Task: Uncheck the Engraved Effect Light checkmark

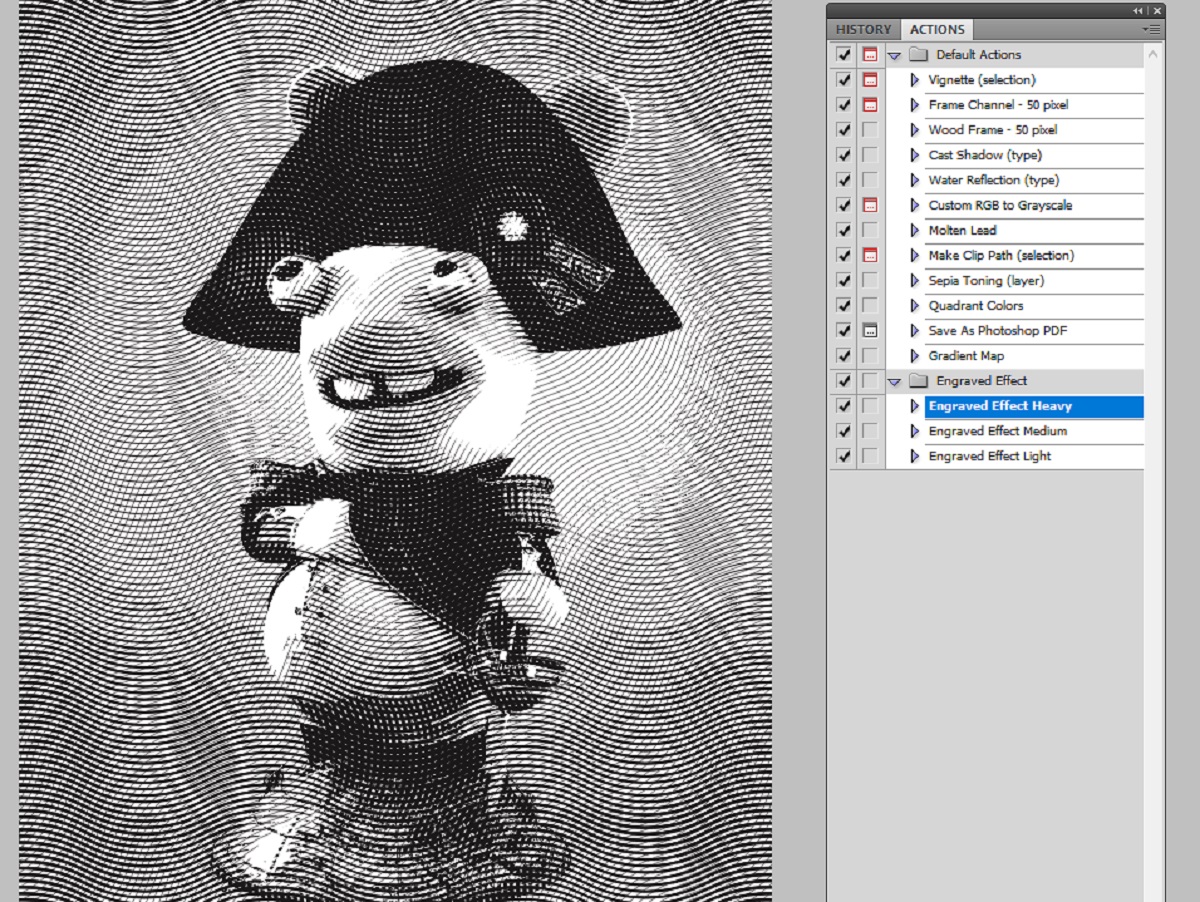Action: click(x=844, y=456)
